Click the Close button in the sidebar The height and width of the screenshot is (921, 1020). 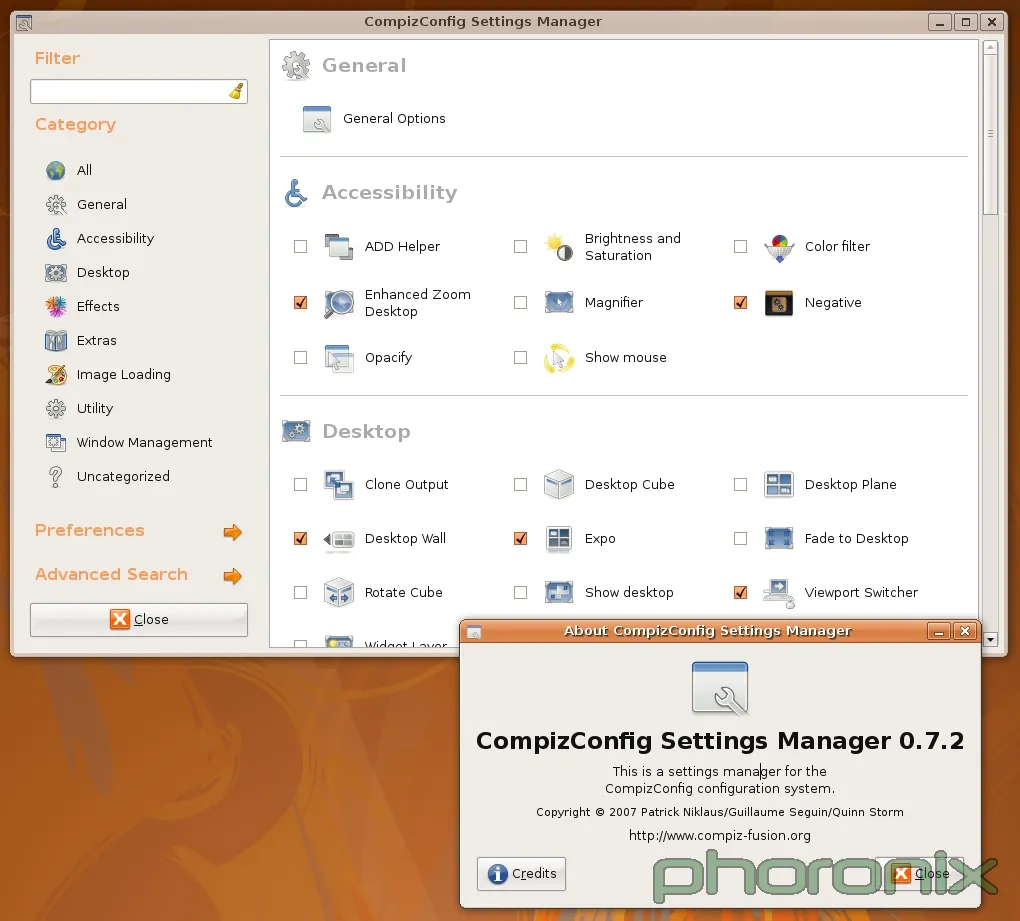tap(139, 619)
